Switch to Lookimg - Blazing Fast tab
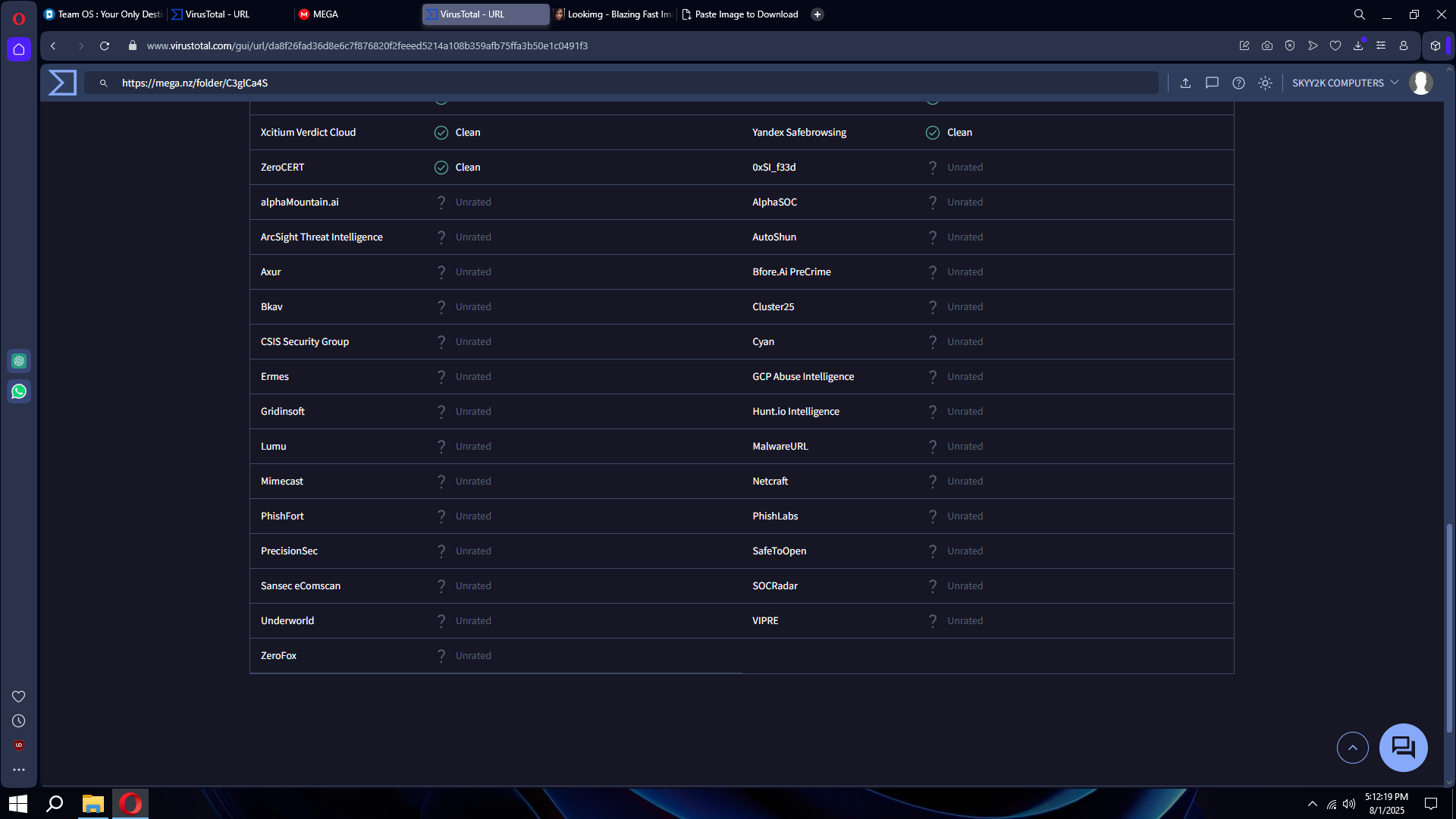 coord(613,14)
